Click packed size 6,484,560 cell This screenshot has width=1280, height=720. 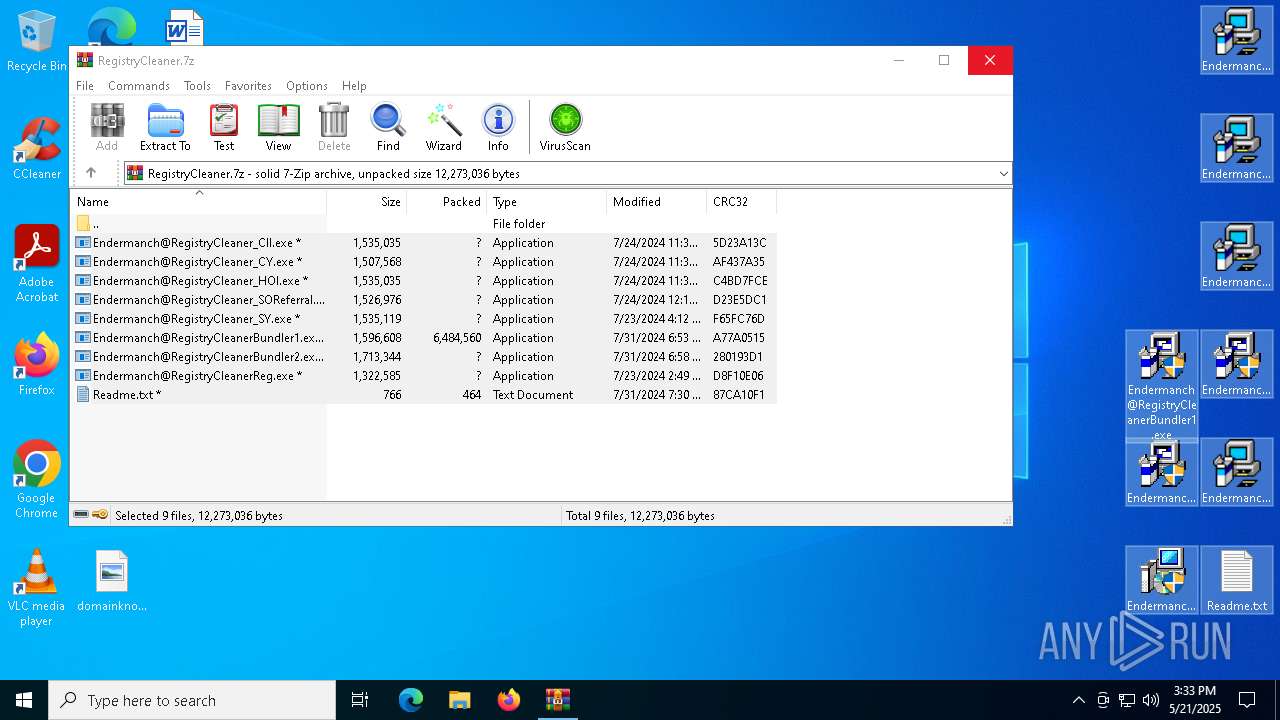click(x=457, y=338)
